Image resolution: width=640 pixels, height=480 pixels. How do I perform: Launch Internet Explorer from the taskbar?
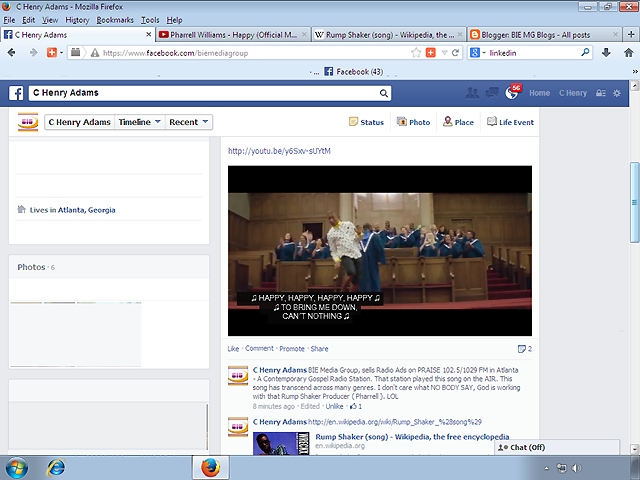pos(56,468)
